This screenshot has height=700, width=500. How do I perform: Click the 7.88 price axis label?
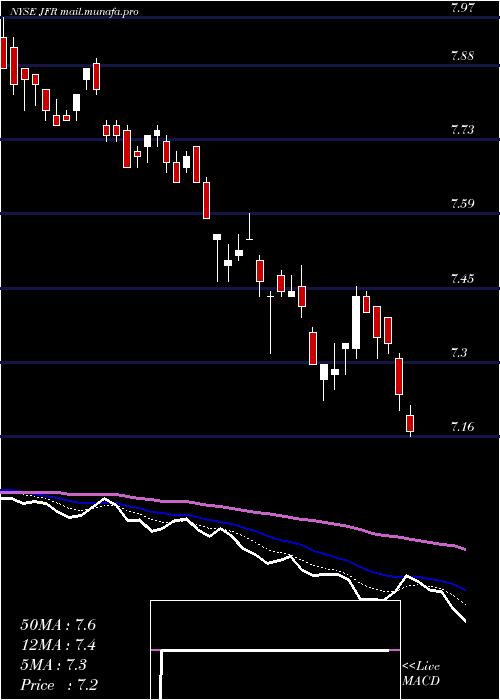(462, 56)
